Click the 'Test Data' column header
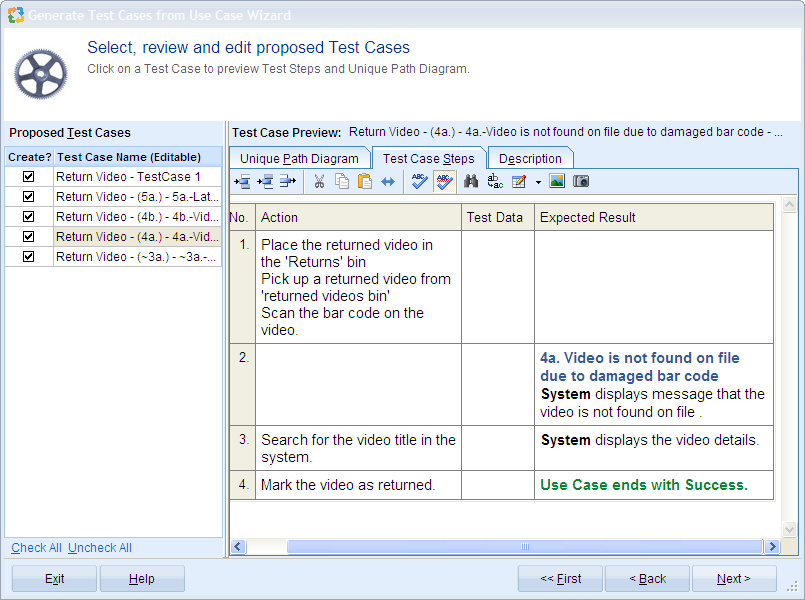805x600 pixels. click(498, 218)
